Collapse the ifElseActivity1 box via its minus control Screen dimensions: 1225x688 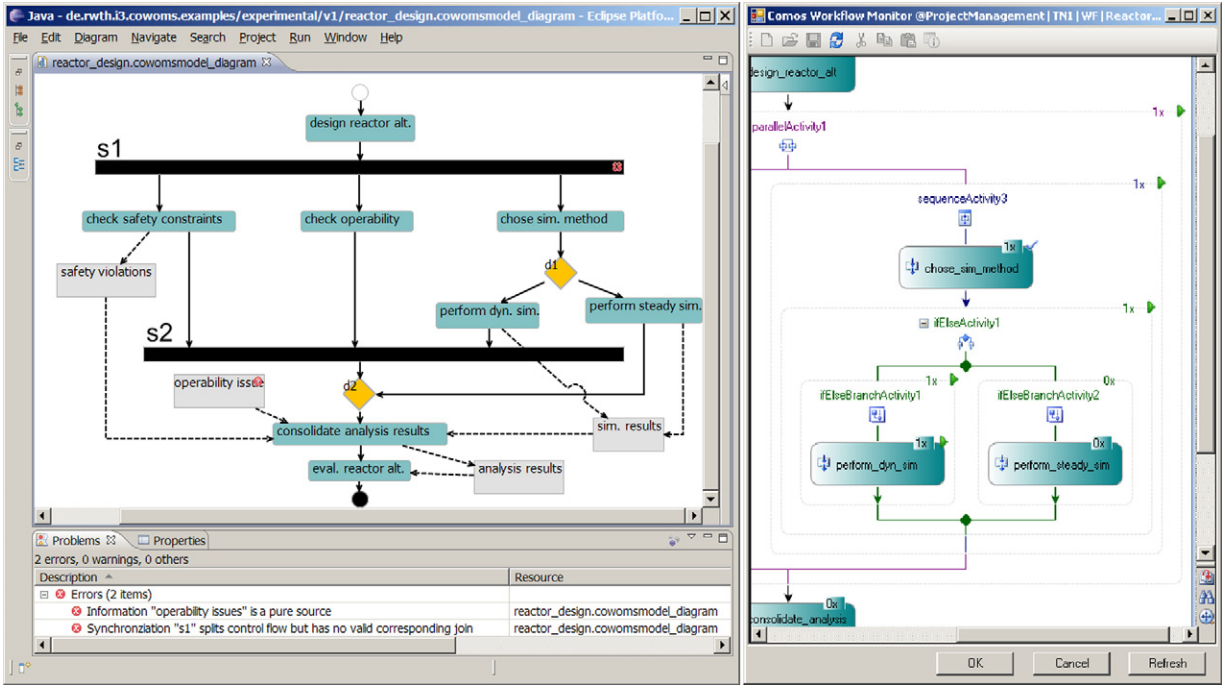[924, 323]
